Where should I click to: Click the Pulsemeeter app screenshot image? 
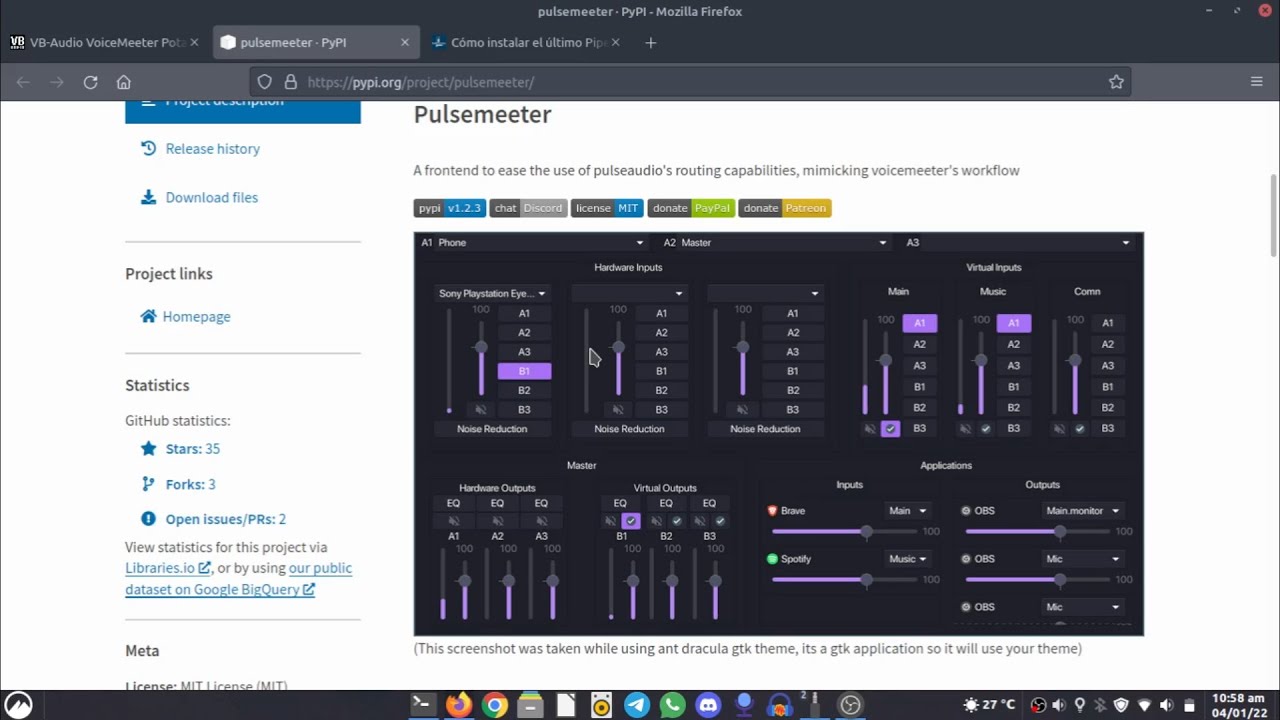(x=778, y=434)
